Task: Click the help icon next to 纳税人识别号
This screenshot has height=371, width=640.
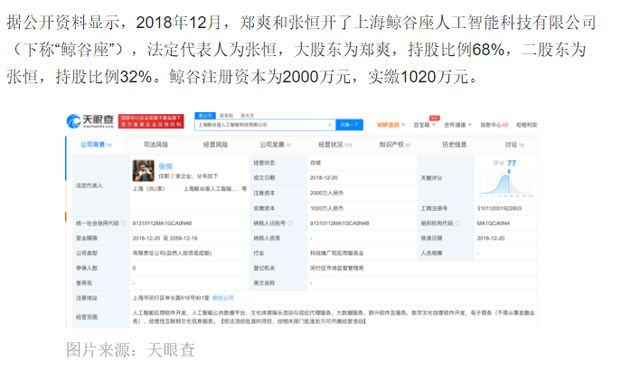Action: click(x=290, y=223)
